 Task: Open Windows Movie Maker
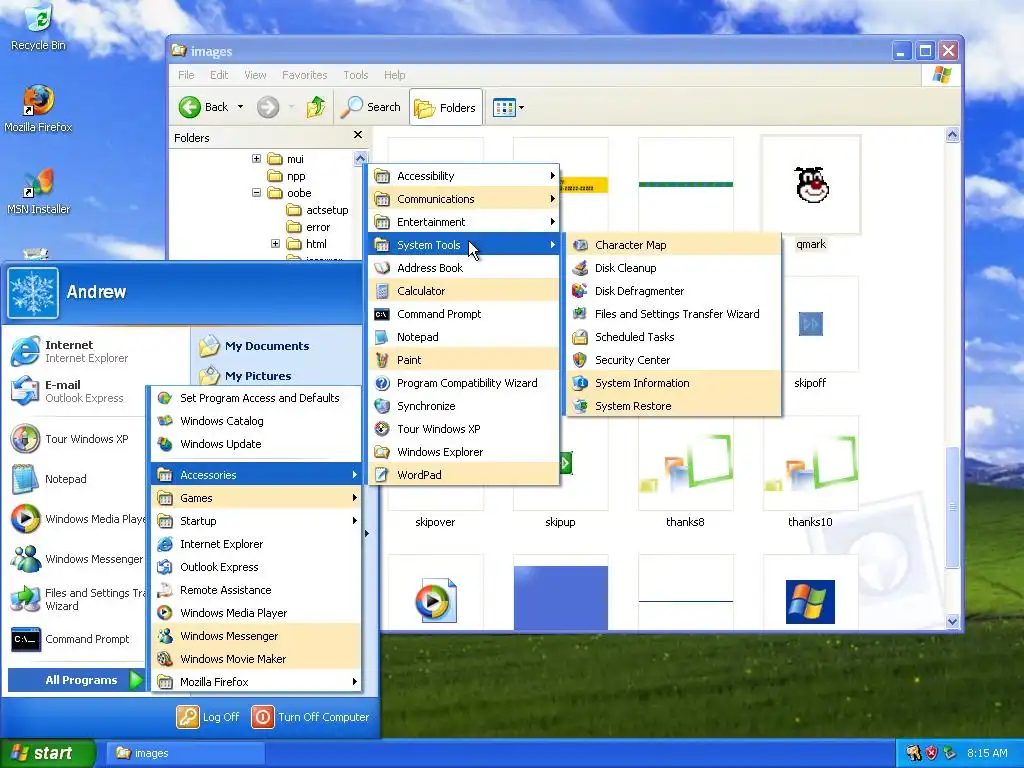256,659
